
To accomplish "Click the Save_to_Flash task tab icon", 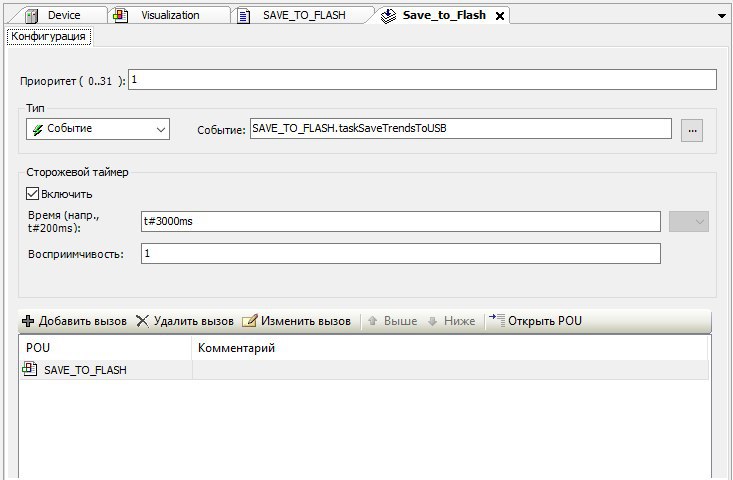I will tap(388, 16).
